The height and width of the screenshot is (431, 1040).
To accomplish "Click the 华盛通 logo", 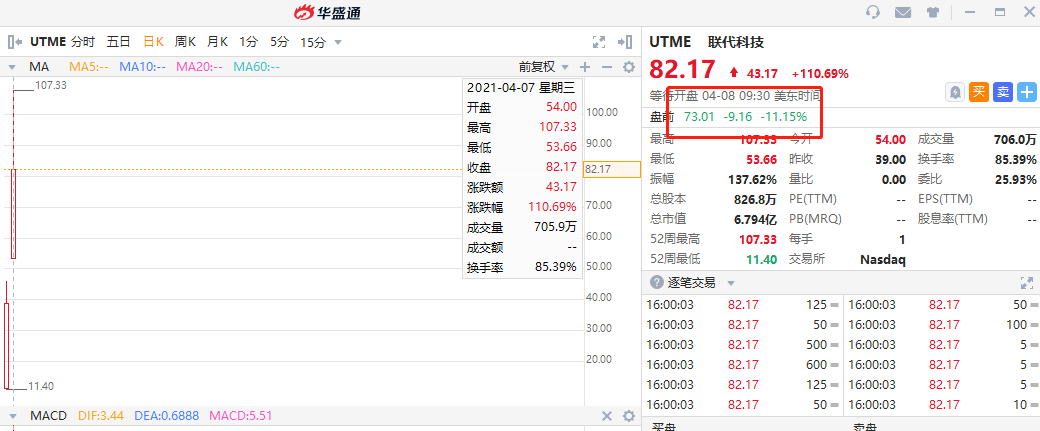I will click(328, 12).
